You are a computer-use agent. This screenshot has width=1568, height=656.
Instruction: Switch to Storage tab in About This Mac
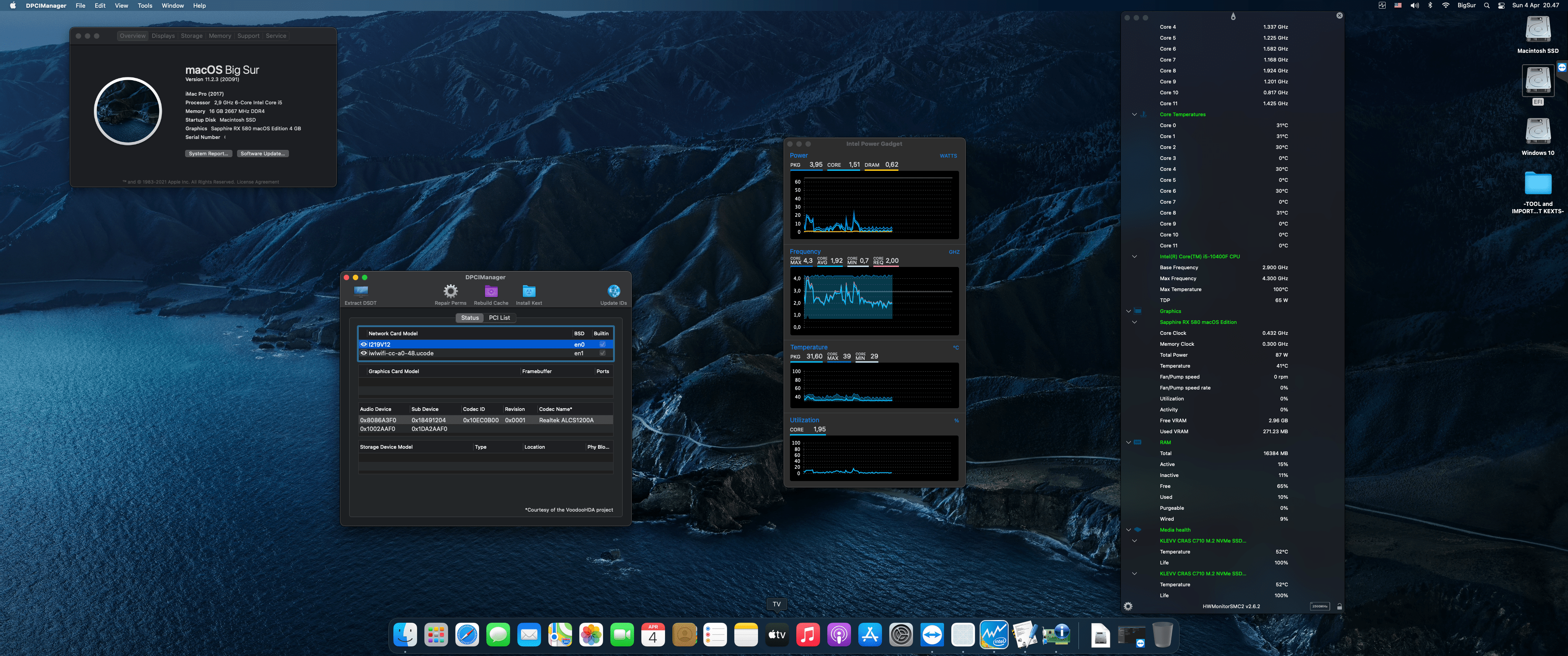[x=192, y=36]
